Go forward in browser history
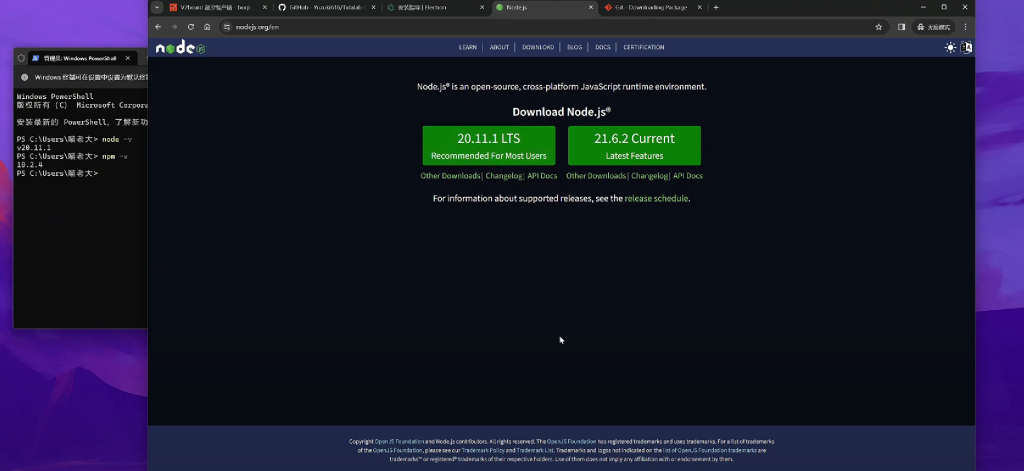This screenshot has width=1024, height=471. pos(174,27)
